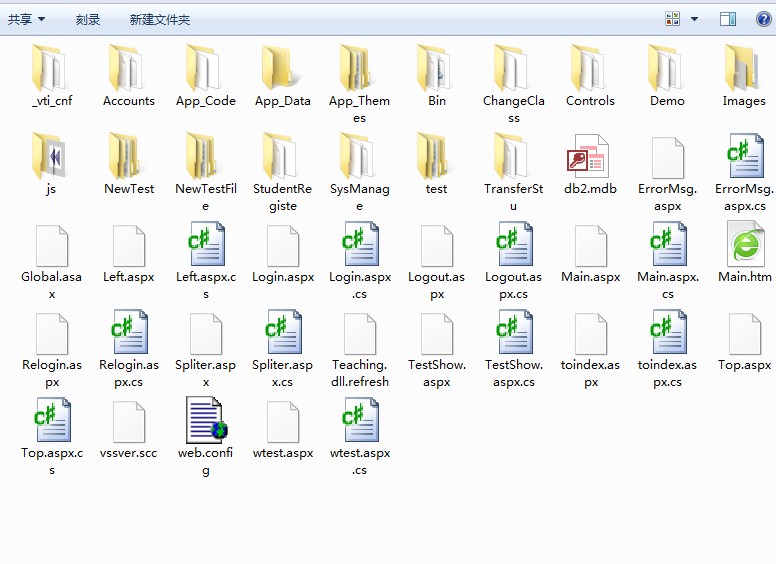
Task: Select the Logout.aspx.cs C# file icon
Action: coord(514,244)
